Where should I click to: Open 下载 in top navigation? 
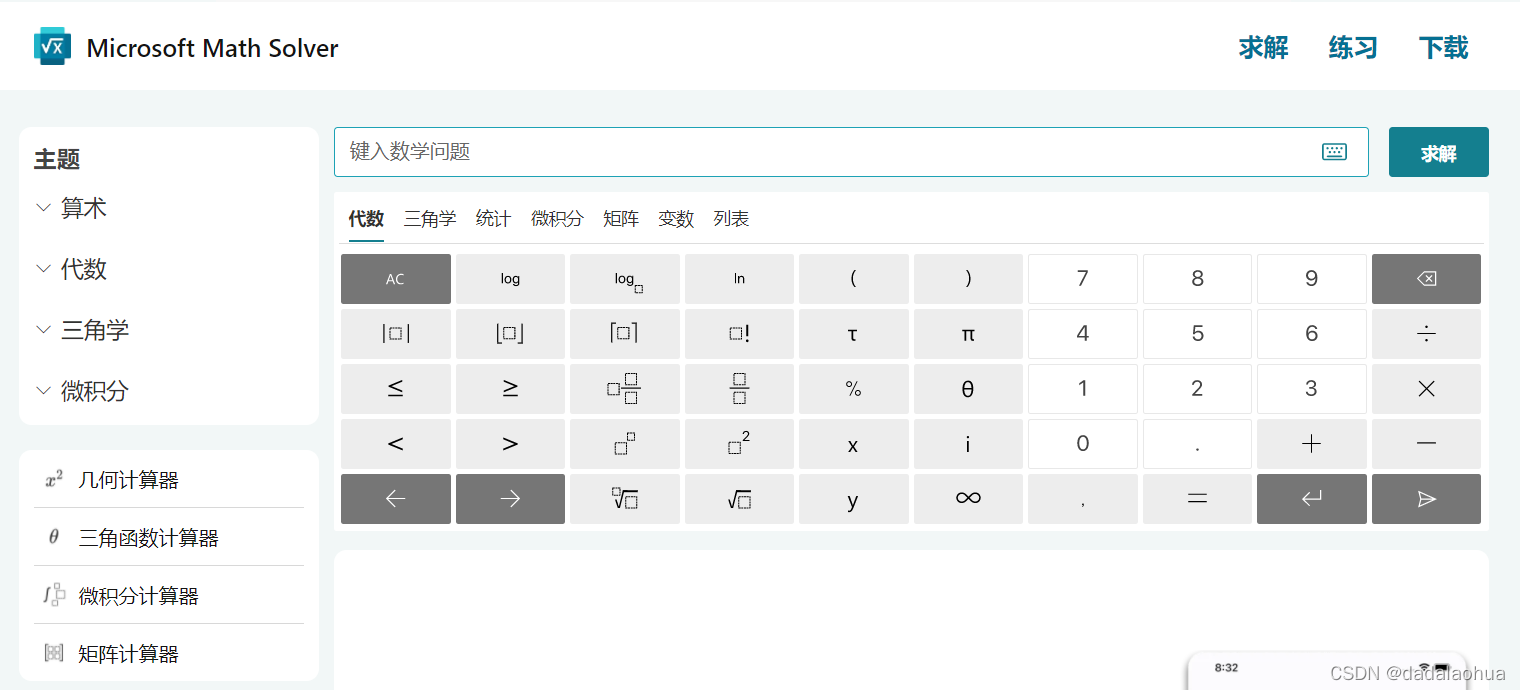[1443, 48]
